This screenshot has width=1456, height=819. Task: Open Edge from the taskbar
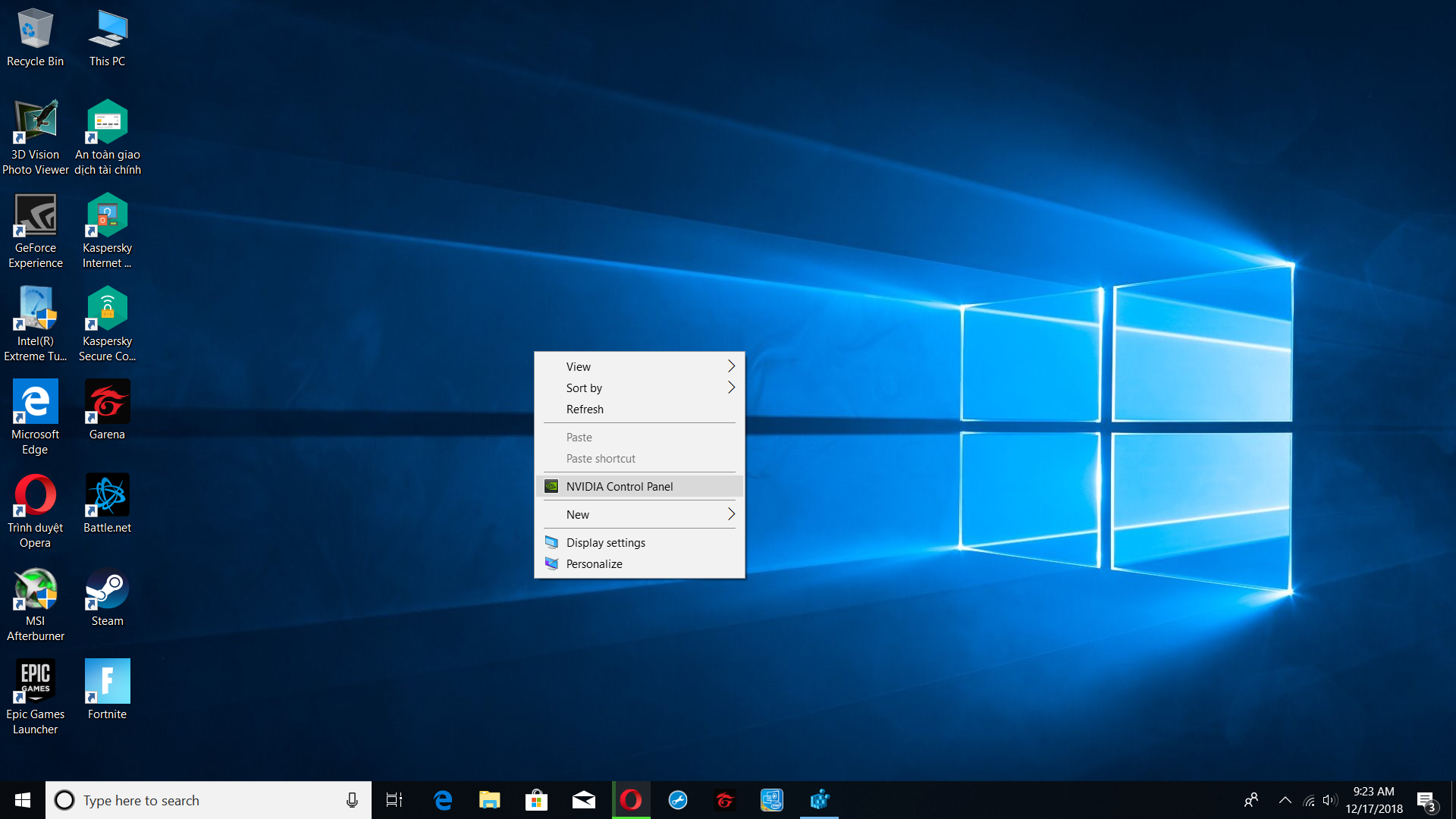click(x=443, y=800)
